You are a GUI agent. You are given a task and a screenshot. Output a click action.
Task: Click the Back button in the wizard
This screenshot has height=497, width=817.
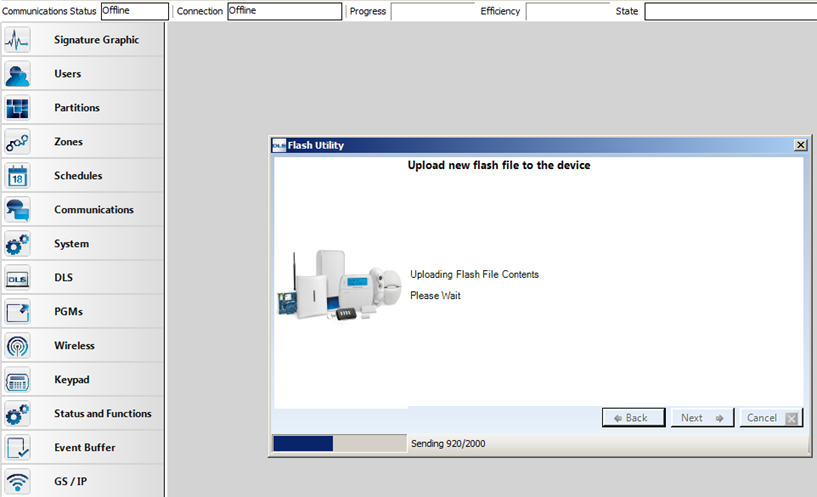click(x=632, y=418)
